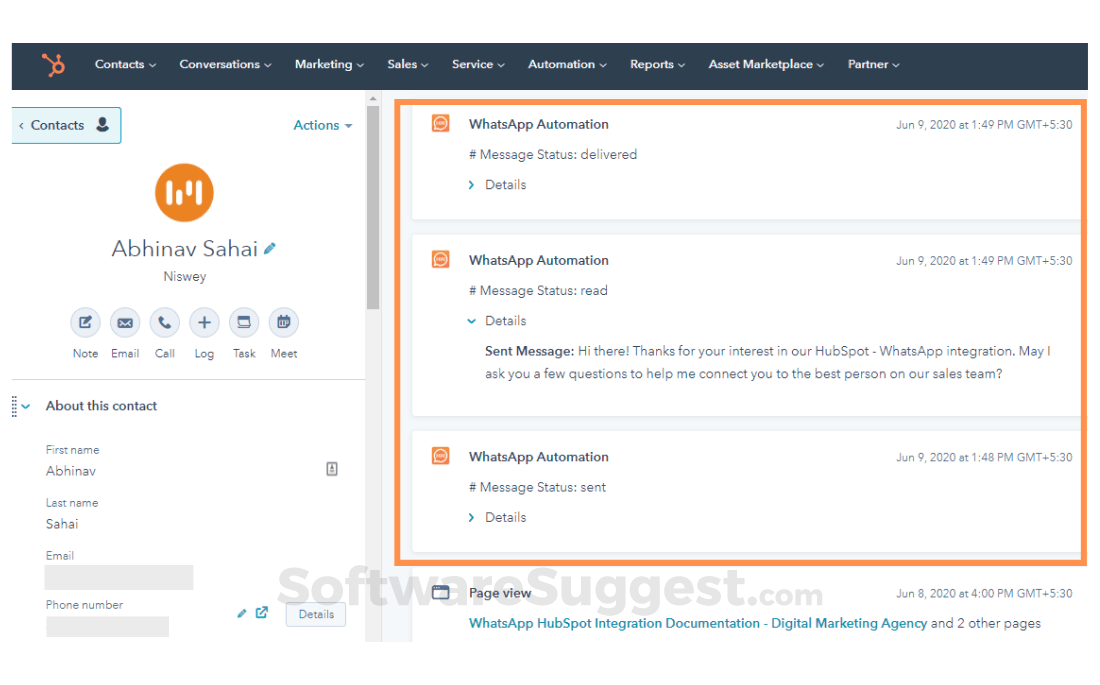This screenshot has width=1100, height=685.
Task: Open the Sales menu
Action: [x=408, y=65]
